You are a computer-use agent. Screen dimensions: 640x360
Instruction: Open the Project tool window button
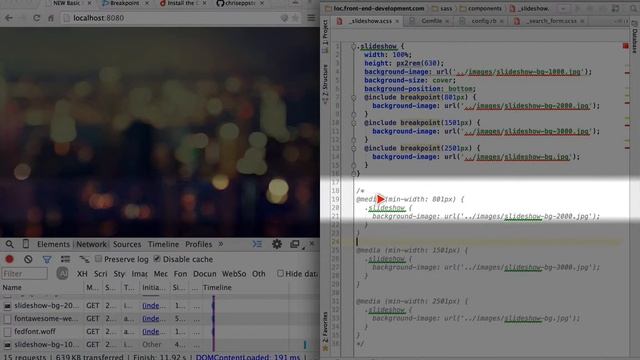tap(325, 36)
